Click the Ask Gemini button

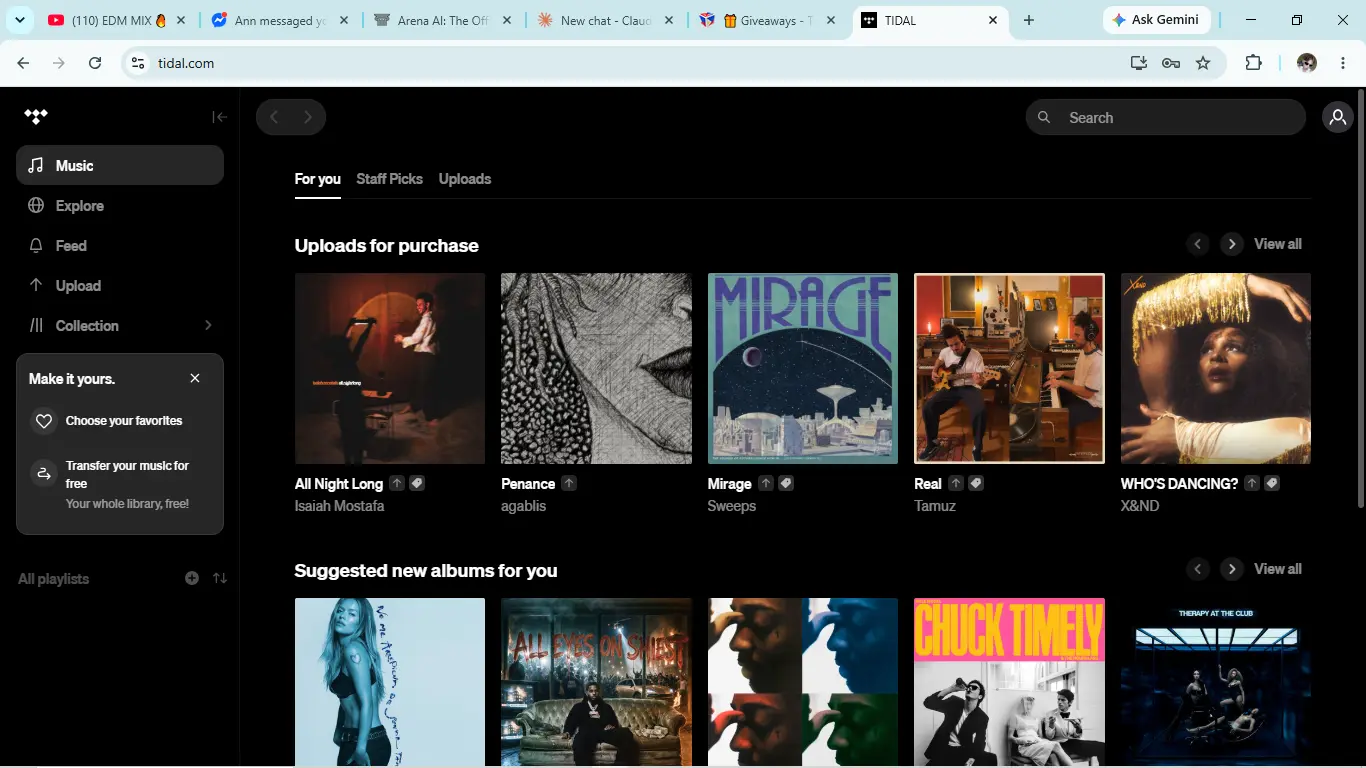click(1158, 20)
